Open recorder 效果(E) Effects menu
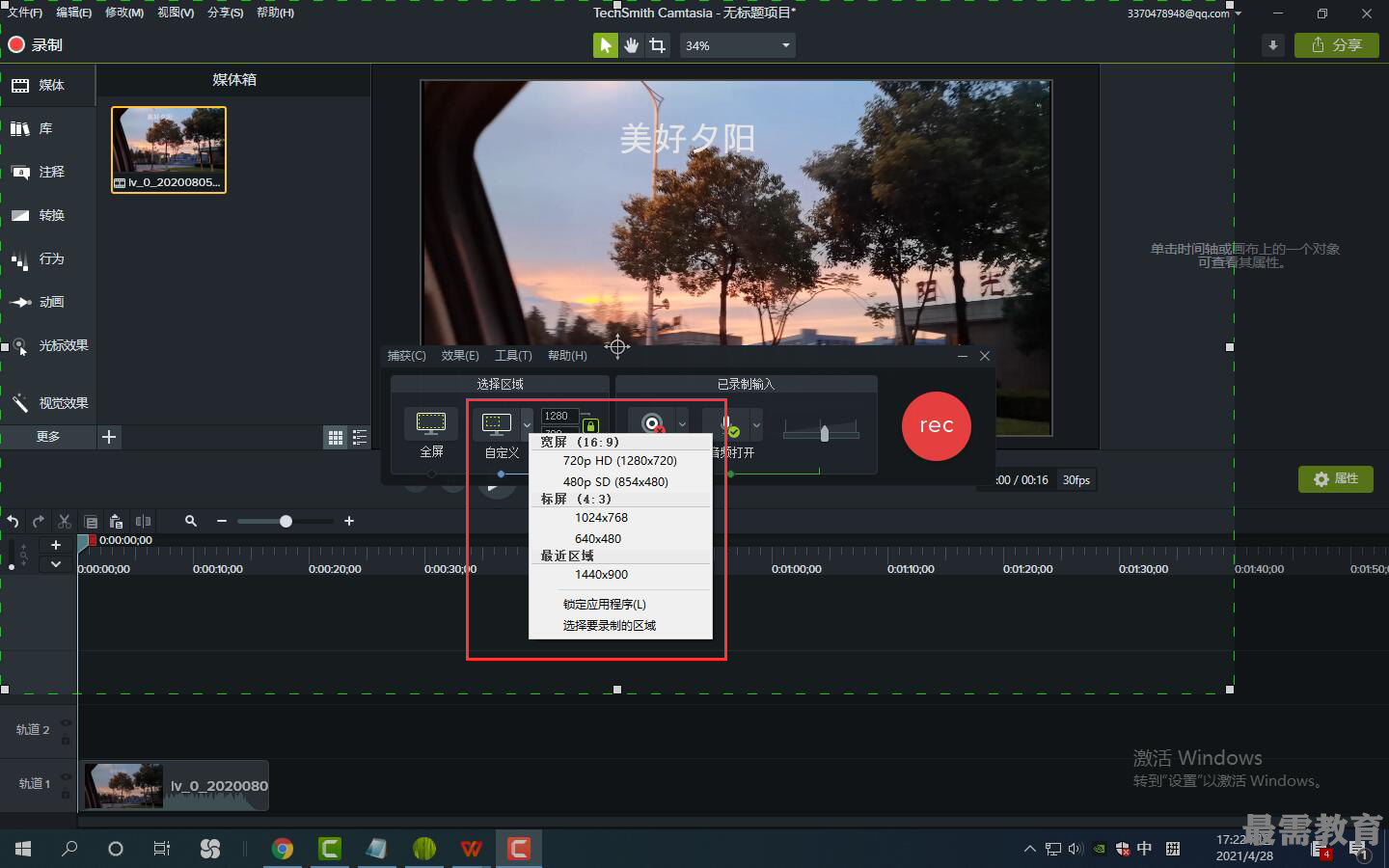Screen dimensions: 1389x868 pyautogui.click(x=460, y=356)
